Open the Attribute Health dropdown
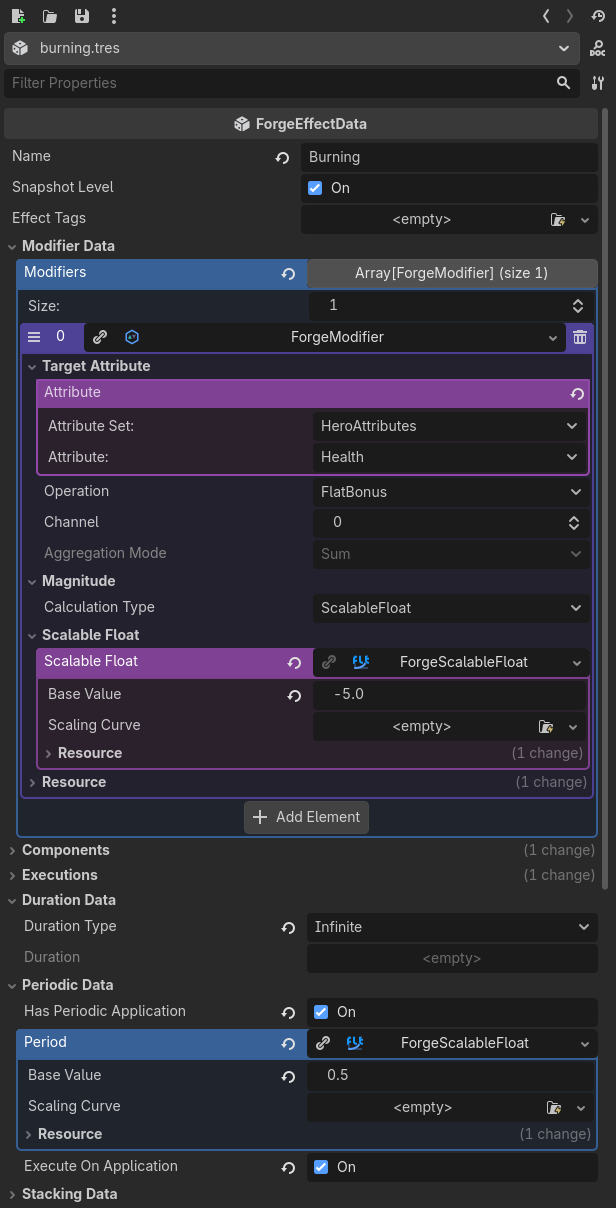This screenshot has height=1208, width=616. pyautogui.click(x=450, y=457)
